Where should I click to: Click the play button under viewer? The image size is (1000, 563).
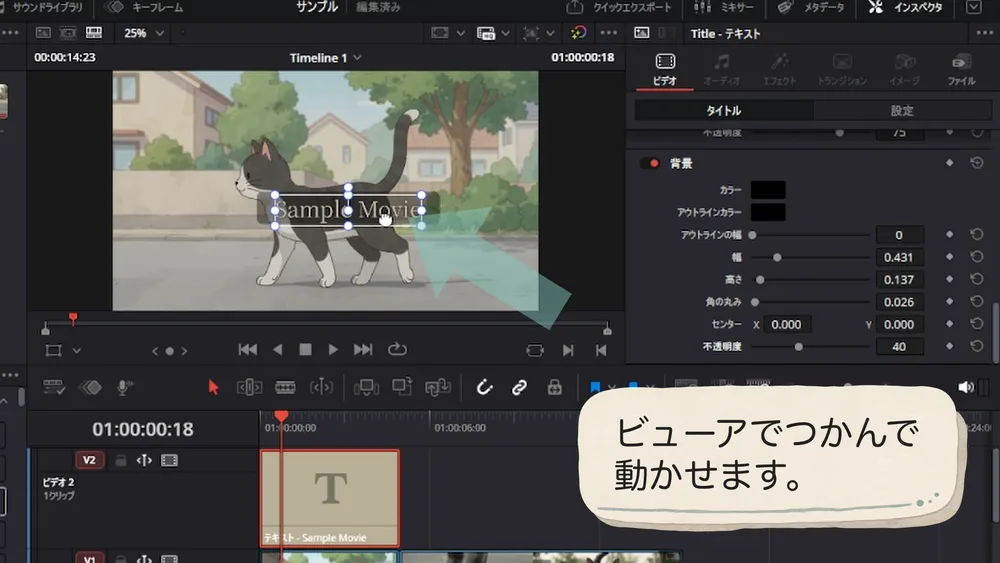click(x=333, y=349)
